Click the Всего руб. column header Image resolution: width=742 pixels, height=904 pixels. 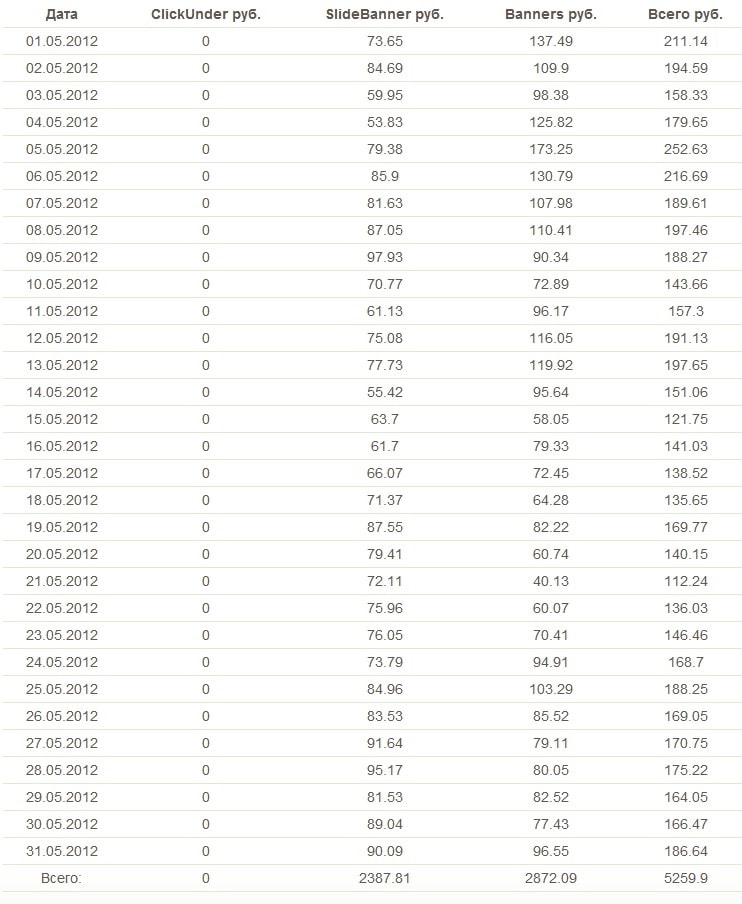point(686,15)
